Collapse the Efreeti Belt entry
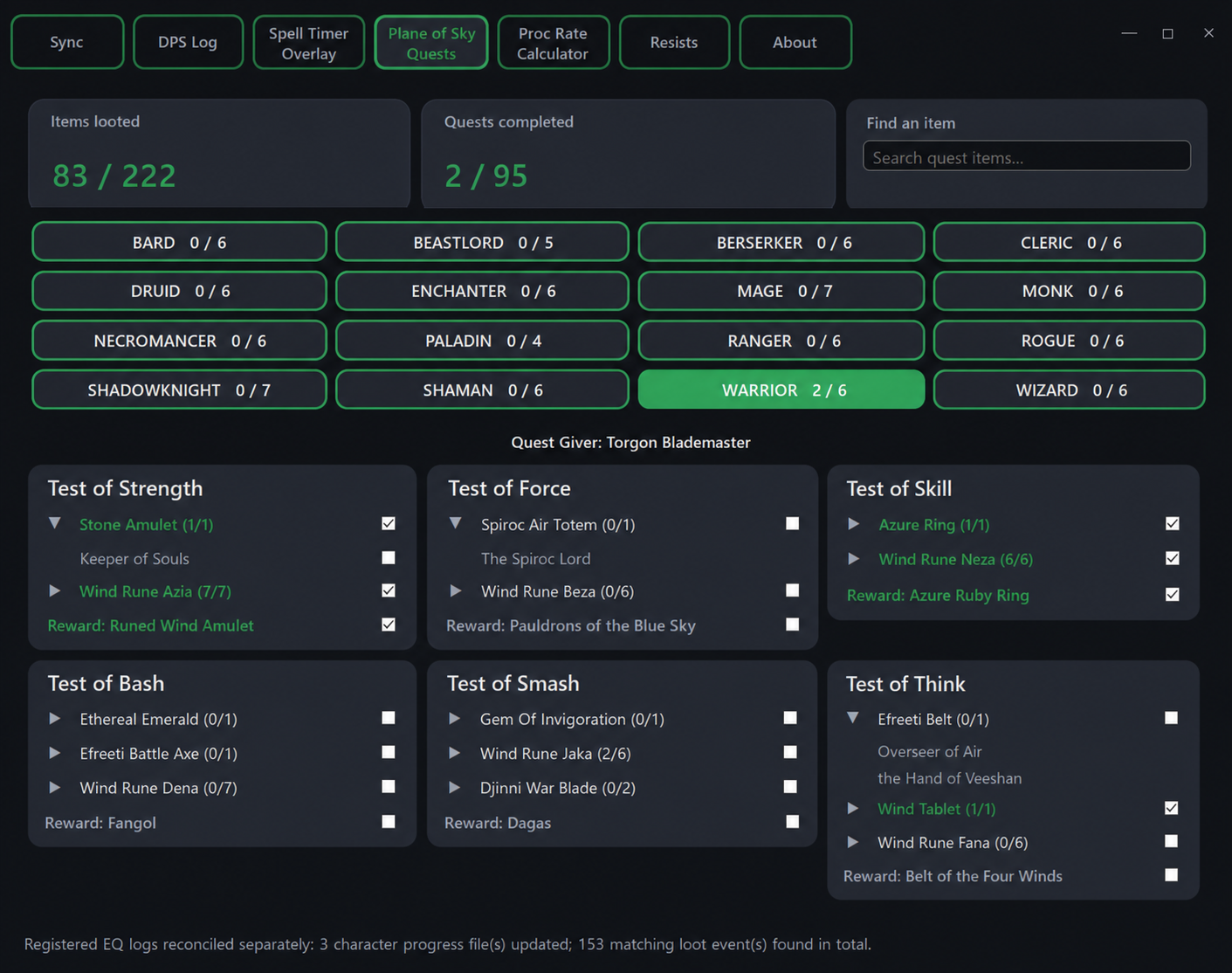Image resolution: width=1232 pixels, height=973 pixels. tap(853, 718)
